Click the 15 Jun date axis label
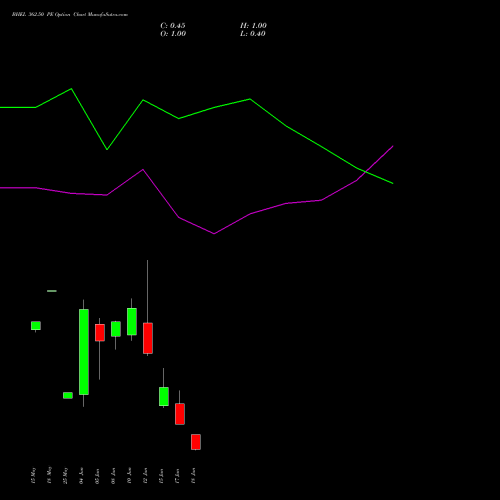The height and width of the screenshot is (500, 500). point(161,476)
